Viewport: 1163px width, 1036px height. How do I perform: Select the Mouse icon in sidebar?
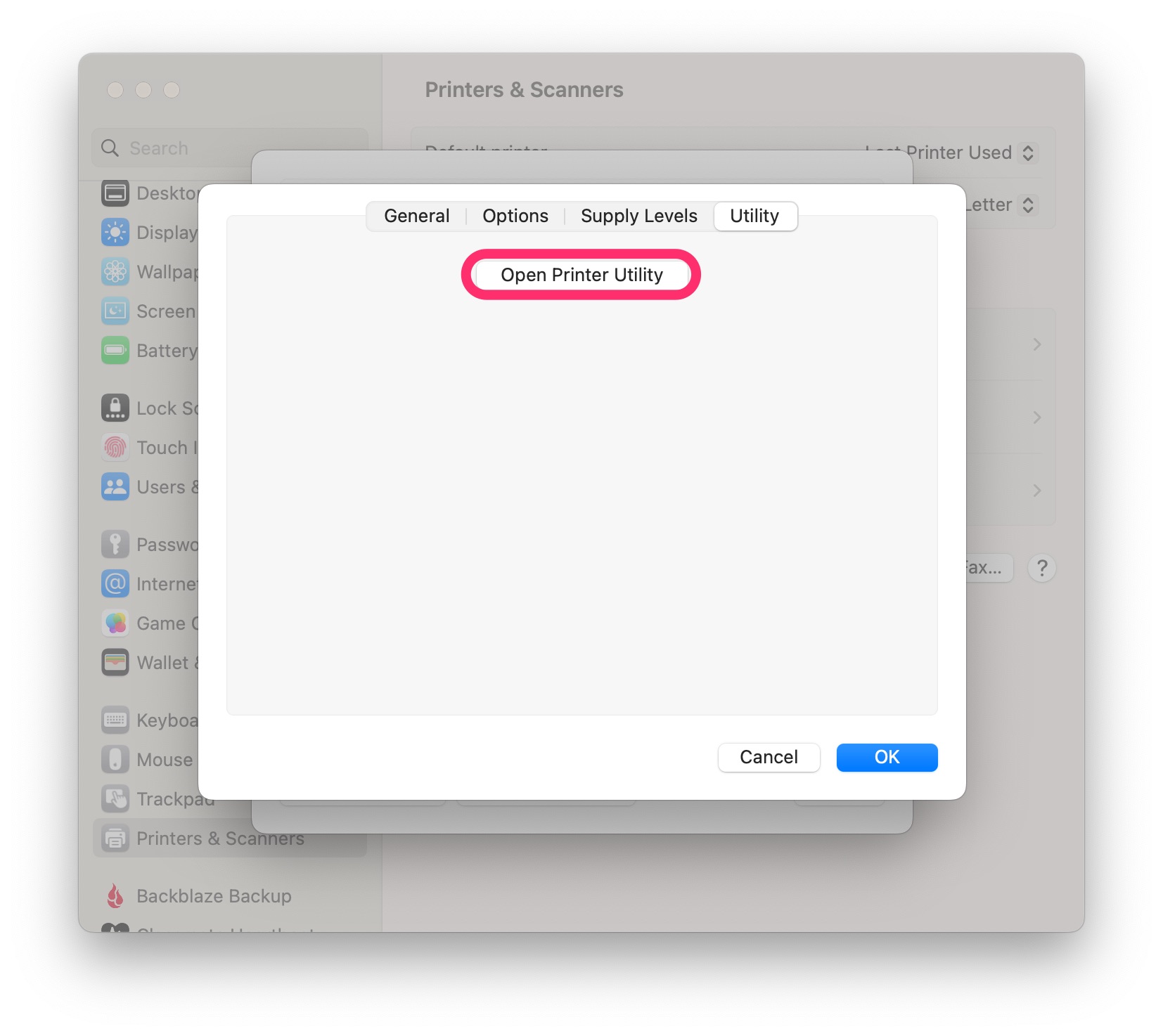(x=115, y=759)
